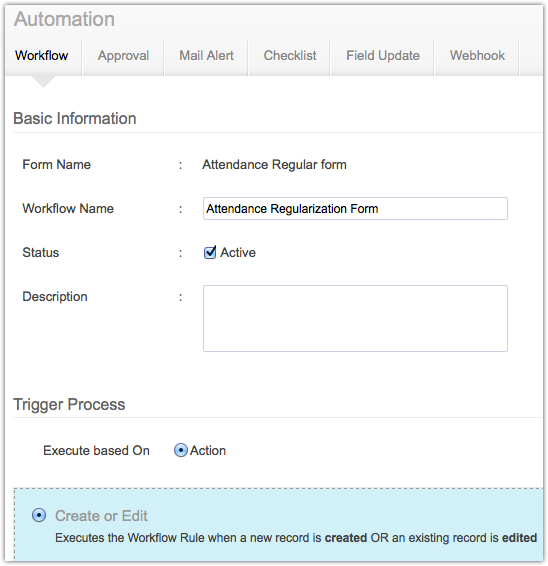Switch to the Approval tab

123,56
